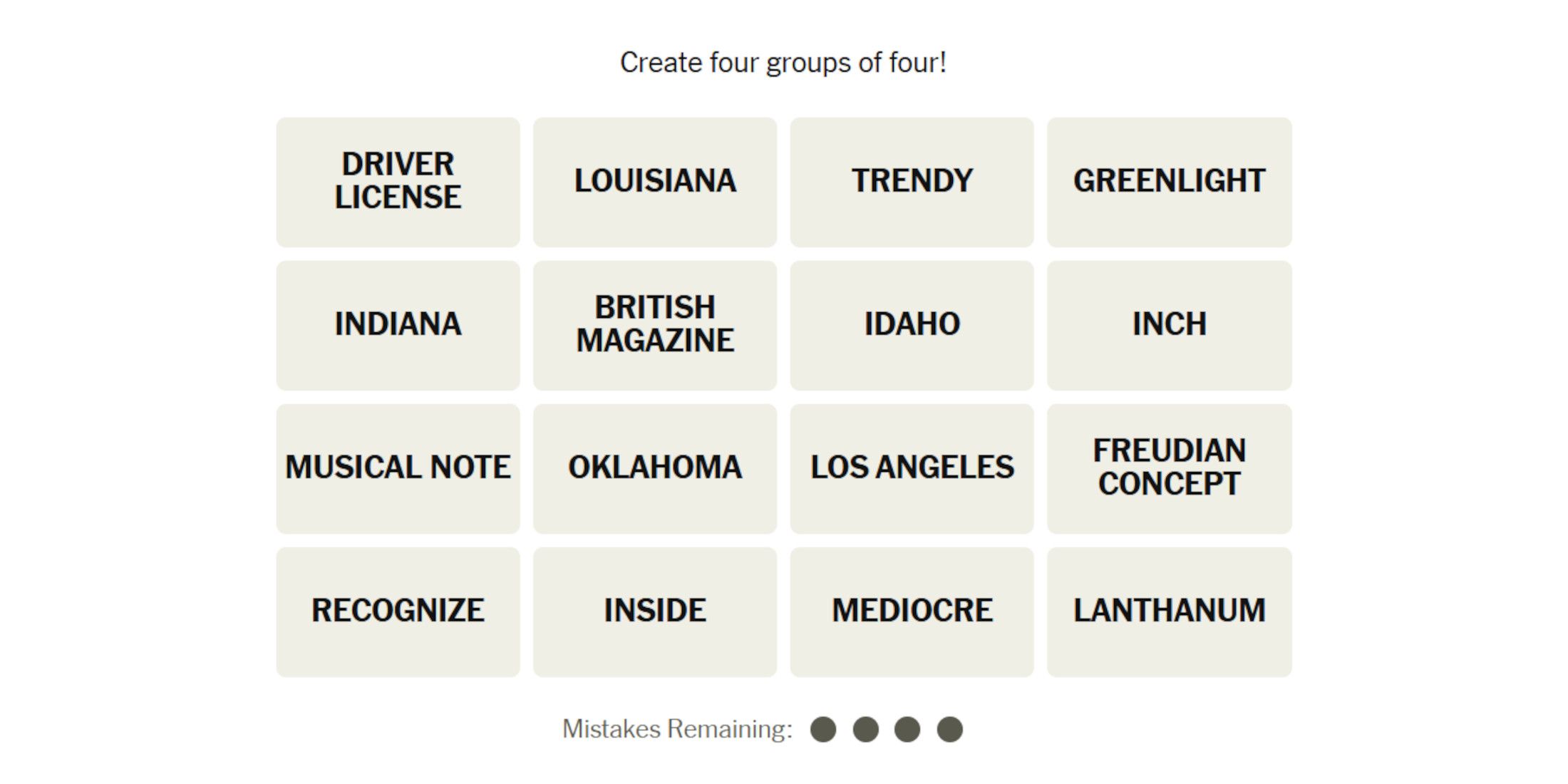Select the LOUISIANA tile
Image resolution: width=1568 pixels, height=784 pixels.
pos(655,182)
